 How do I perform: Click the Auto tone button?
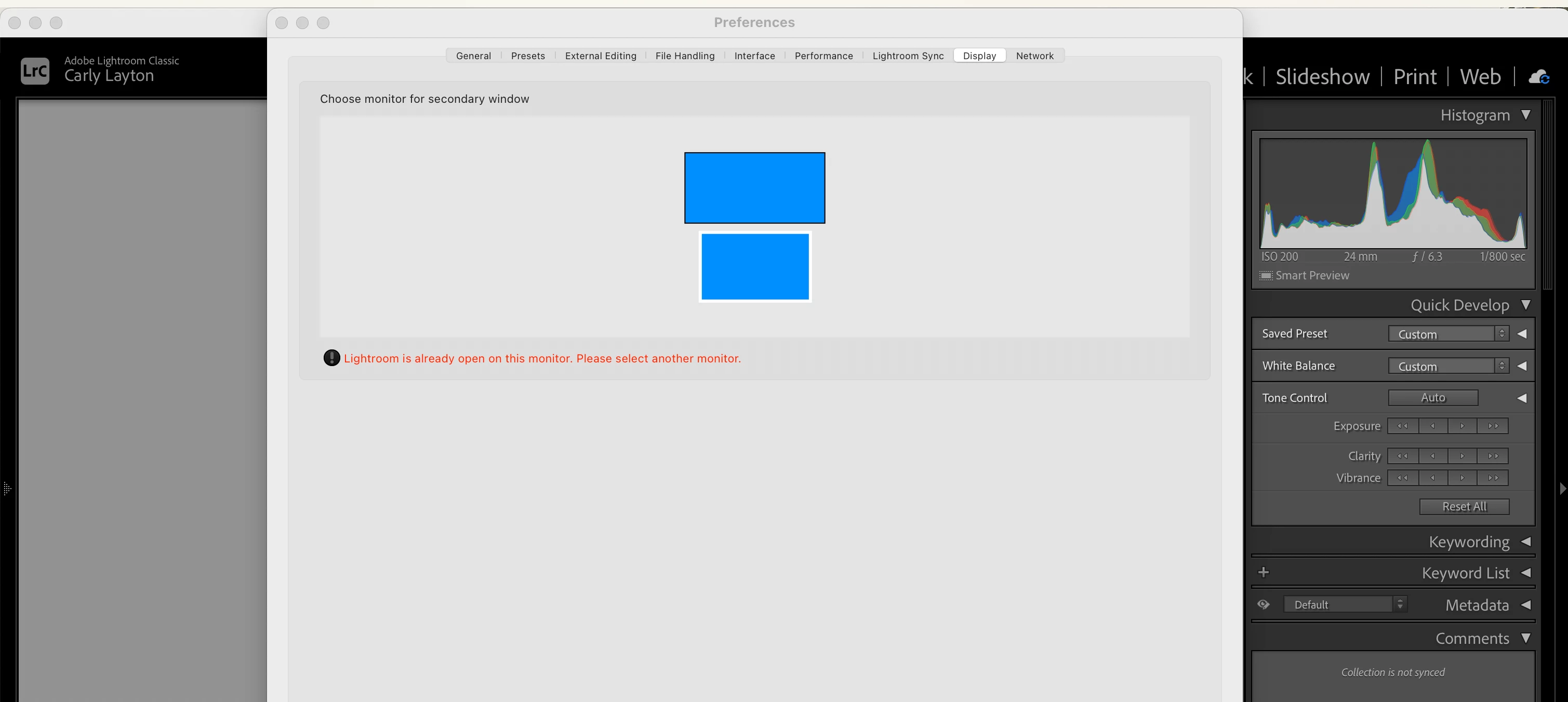[x=1432, y=397]
